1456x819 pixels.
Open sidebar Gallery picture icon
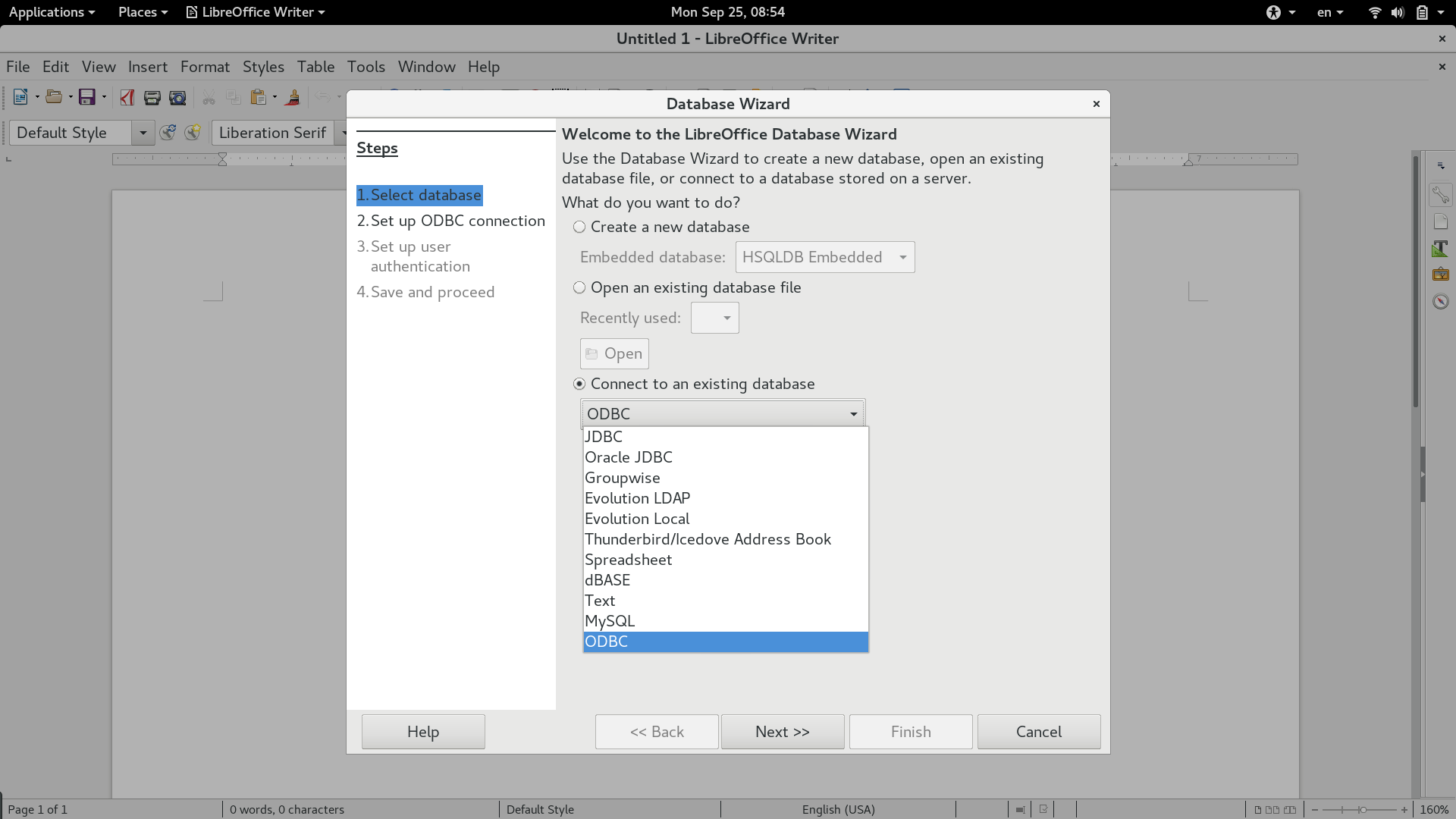pos(1441,275)
